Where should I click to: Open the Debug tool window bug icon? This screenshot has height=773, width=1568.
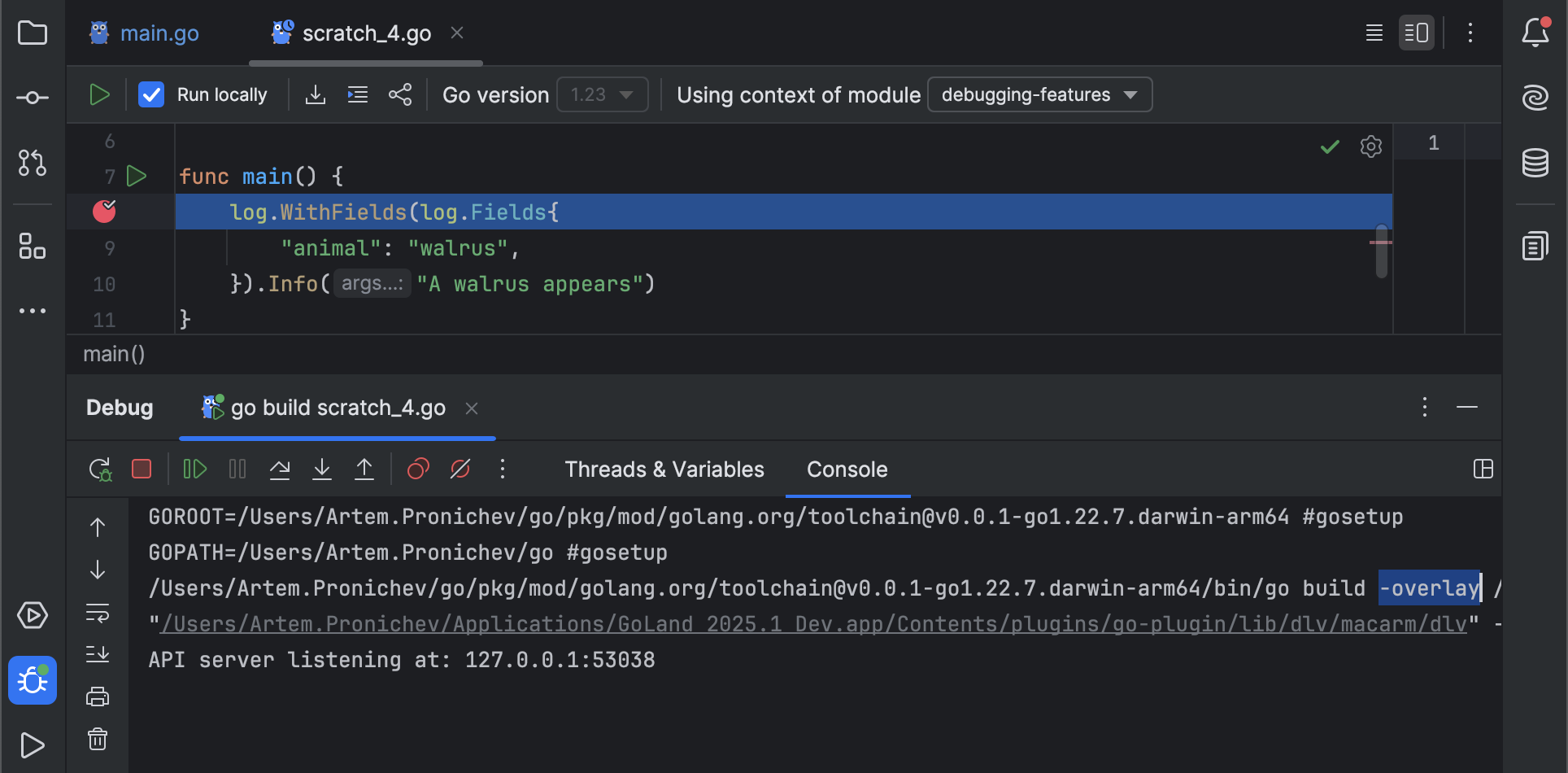pyautogui.click(x=33, y=680)
